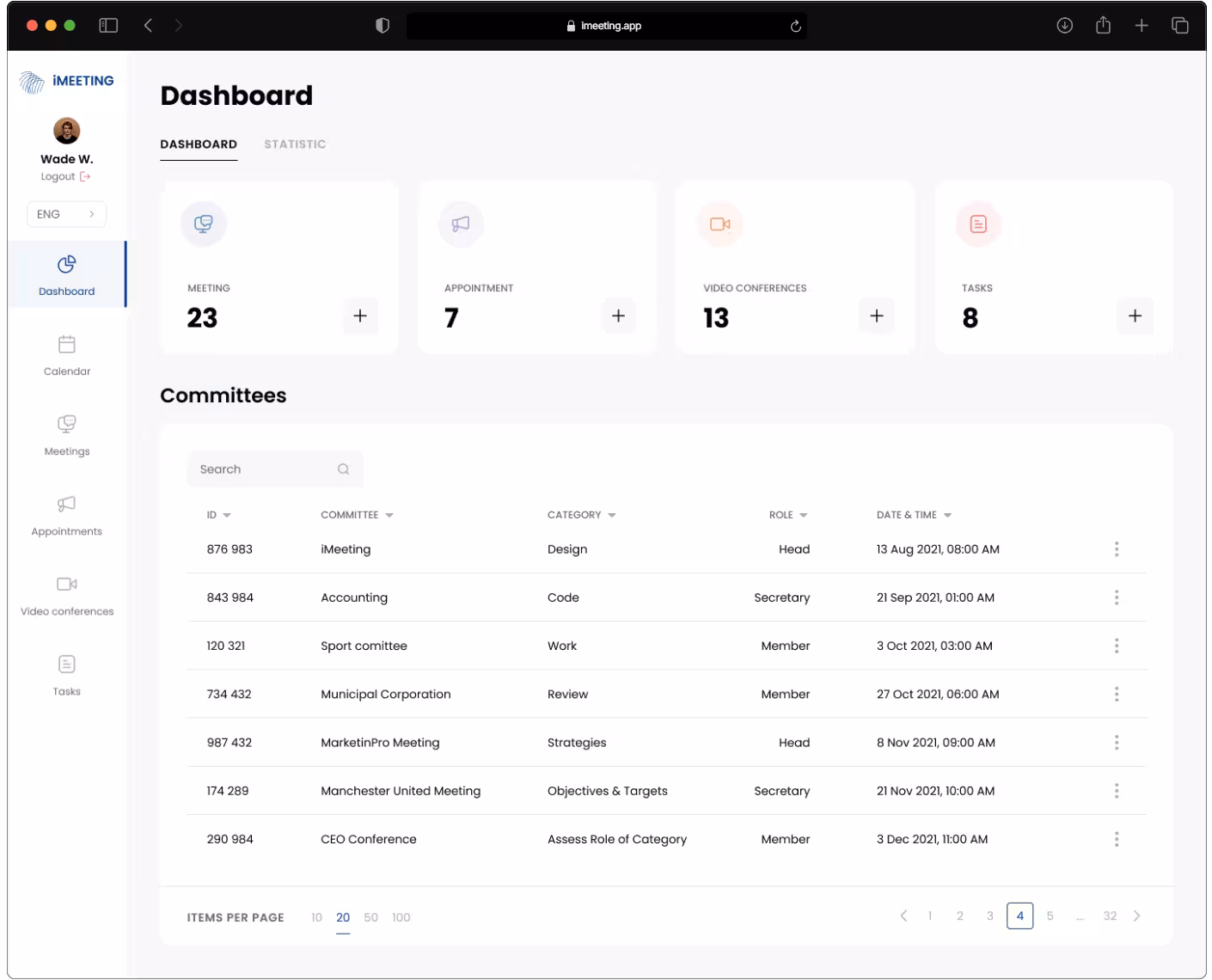Image resolution: width=1212 pixels, height=980 pixels.
Task: Open options for MarketinPro Meeting row
Action: coord(1117,743)
